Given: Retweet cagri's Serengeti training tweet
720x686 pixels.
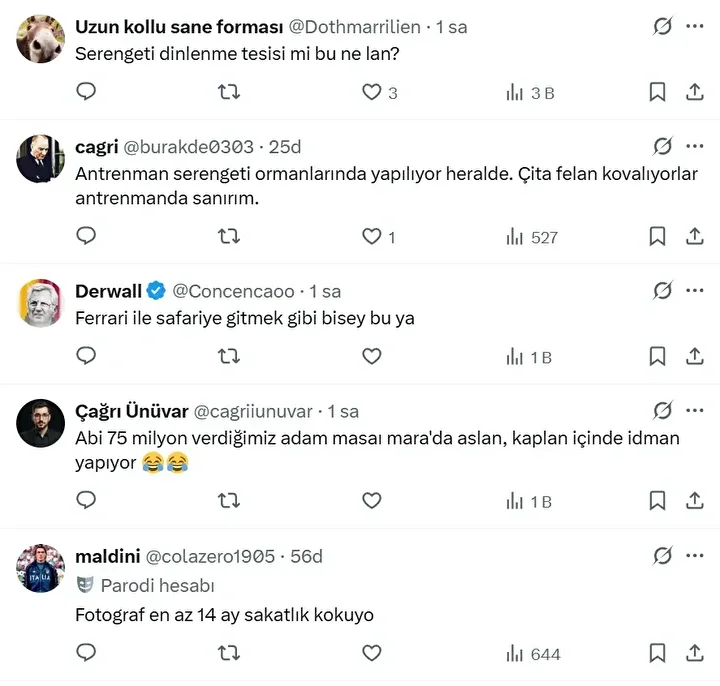Looking at the screenshot, I should (229, 237).
